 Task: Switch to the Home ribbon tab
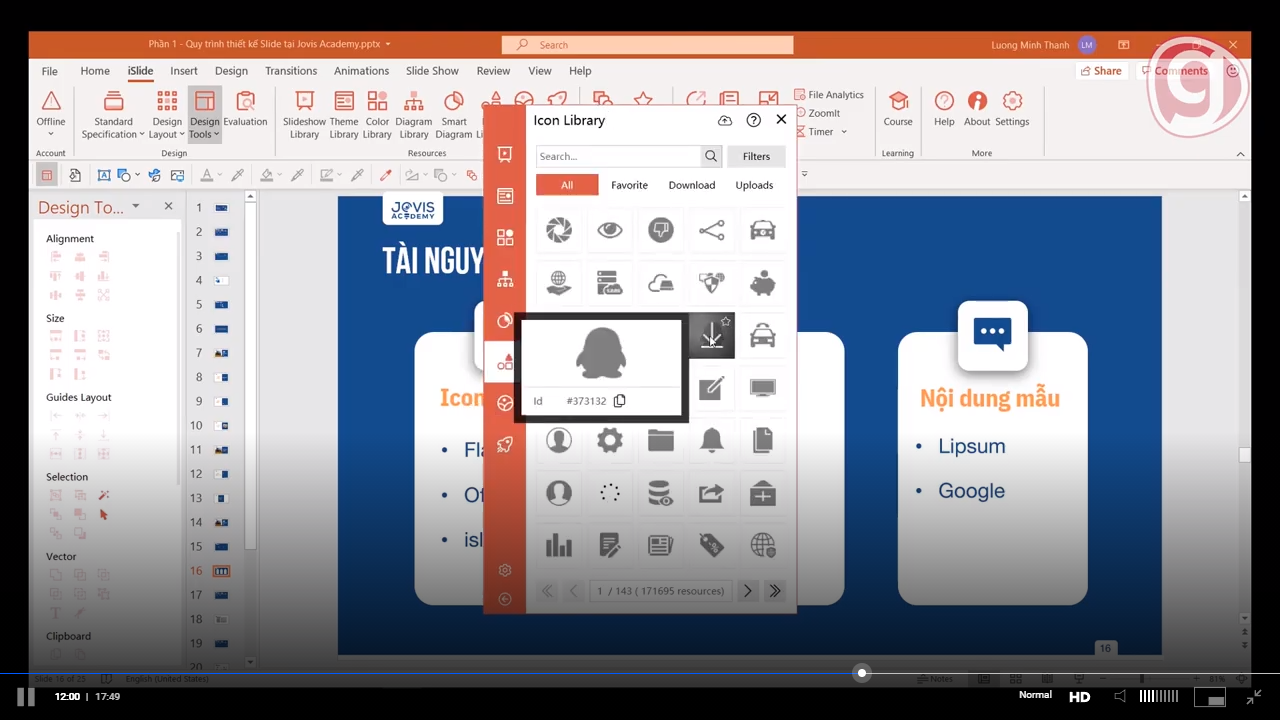point(95,71)
